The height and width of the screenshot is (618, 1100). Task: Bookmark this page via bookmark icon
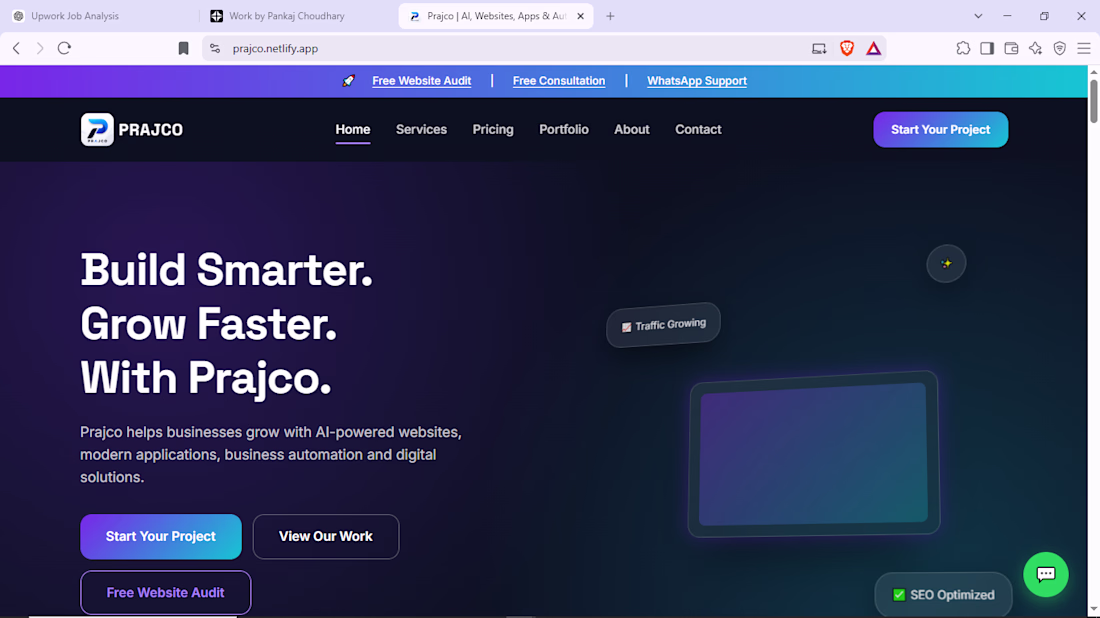pyautogui.click(x=183, y=48)
